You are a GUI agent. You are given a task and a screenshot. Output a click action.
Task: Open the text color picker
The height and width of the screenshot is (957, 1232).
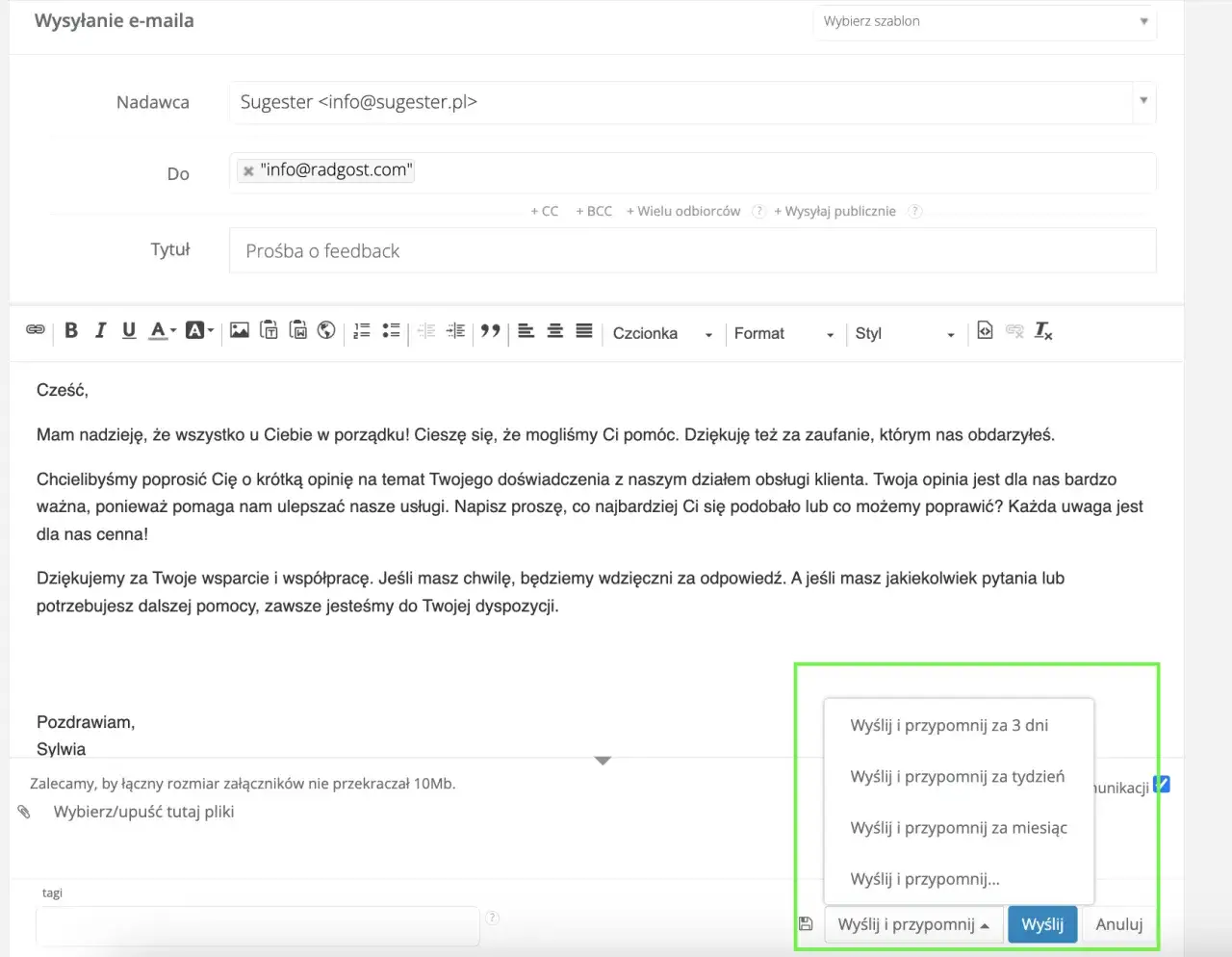(x=162, y=331)
